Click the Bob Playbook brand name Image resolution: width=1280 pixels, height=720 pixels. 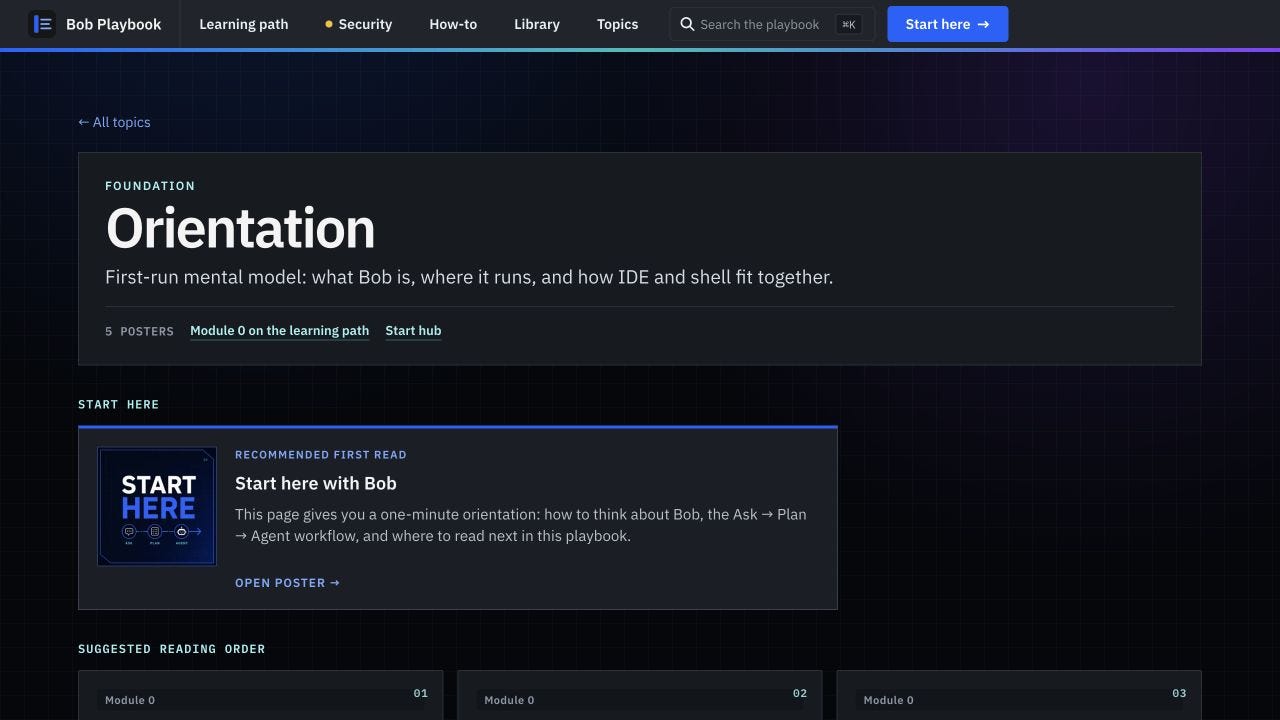113,24
